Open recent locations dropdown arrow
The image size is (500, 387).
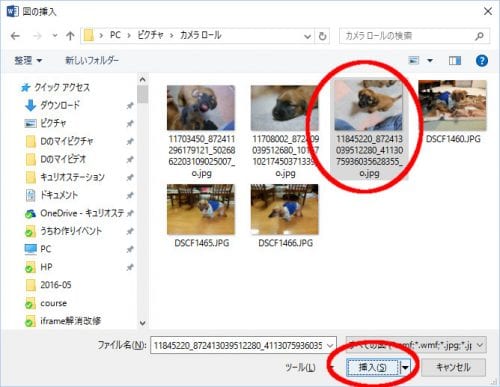(55, 35)
